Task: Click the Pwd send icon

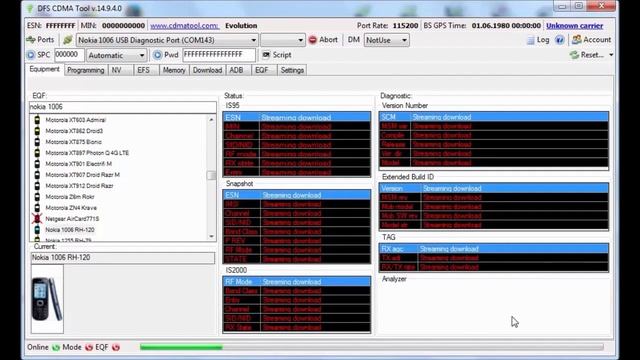Action: pyautogui.click(x=158, y=55)
